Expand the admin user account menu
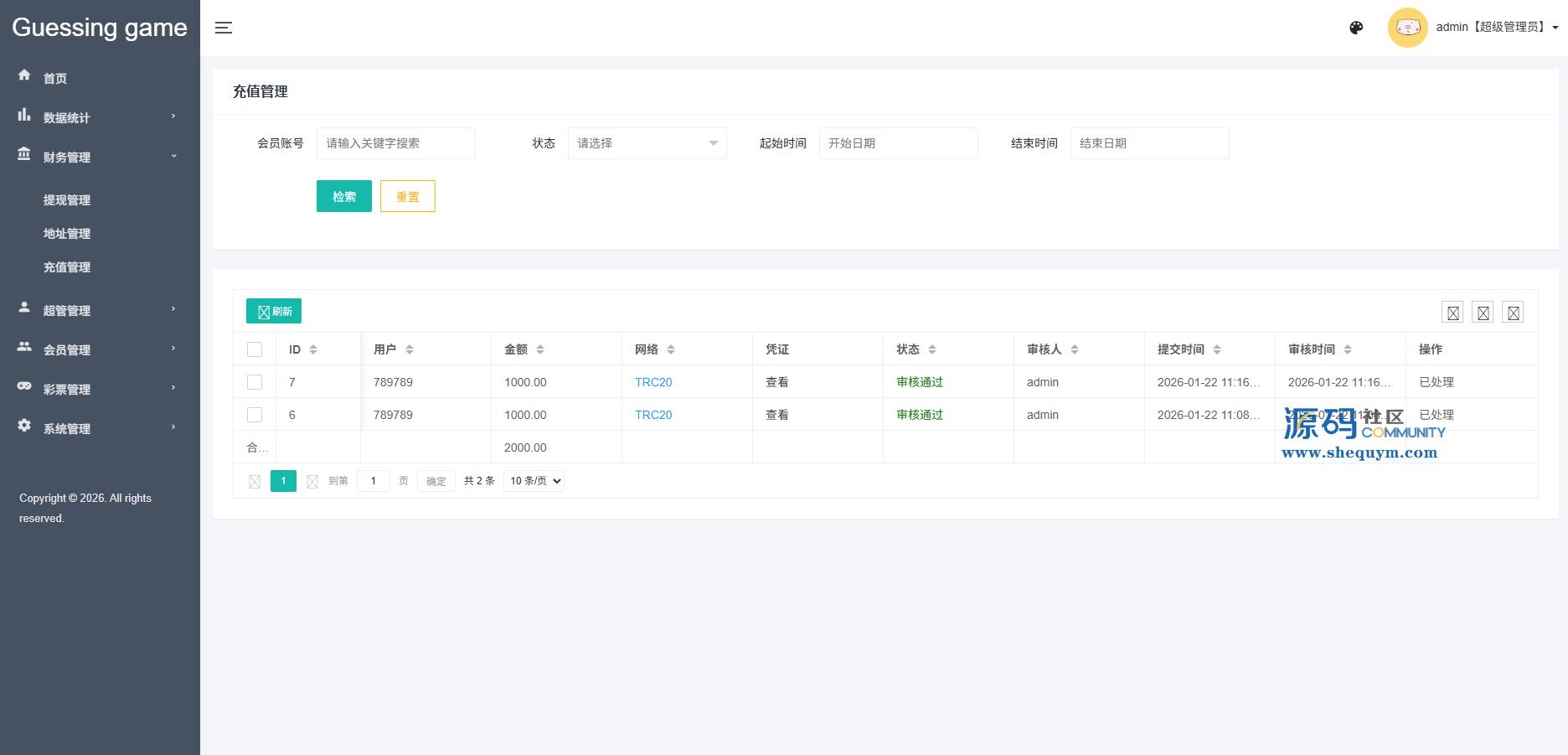This screenshot has width=1568, height=755. click(x=1496, y=28)
